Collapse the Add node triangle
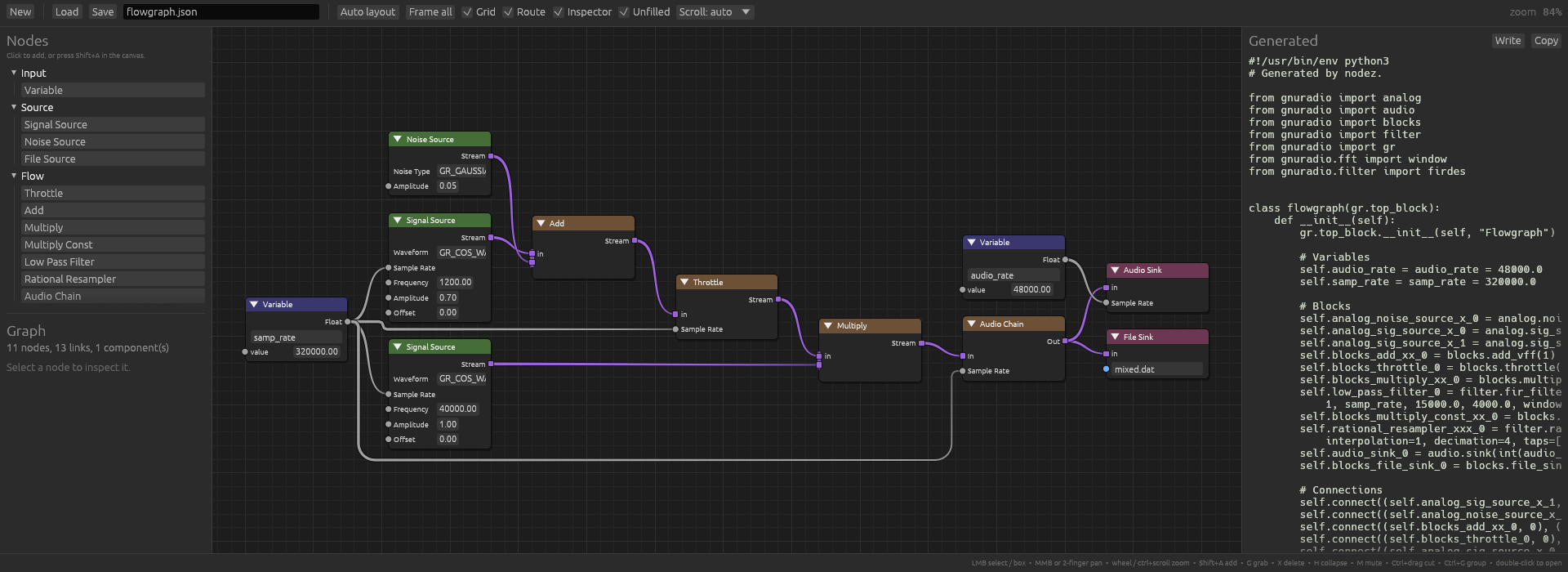 point(541,223)
